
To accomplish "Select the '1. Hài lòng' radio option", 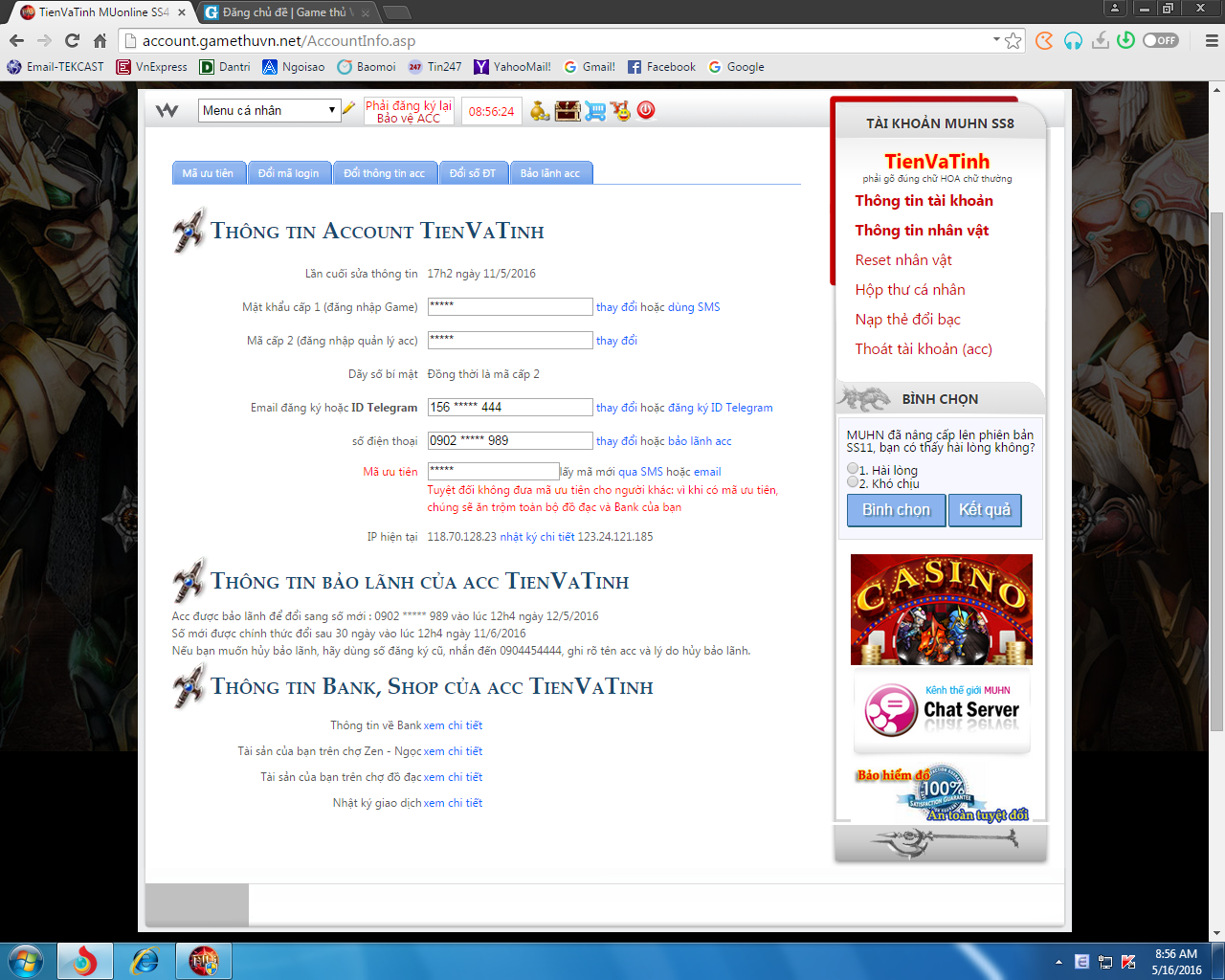I will (x=853, y=469).
